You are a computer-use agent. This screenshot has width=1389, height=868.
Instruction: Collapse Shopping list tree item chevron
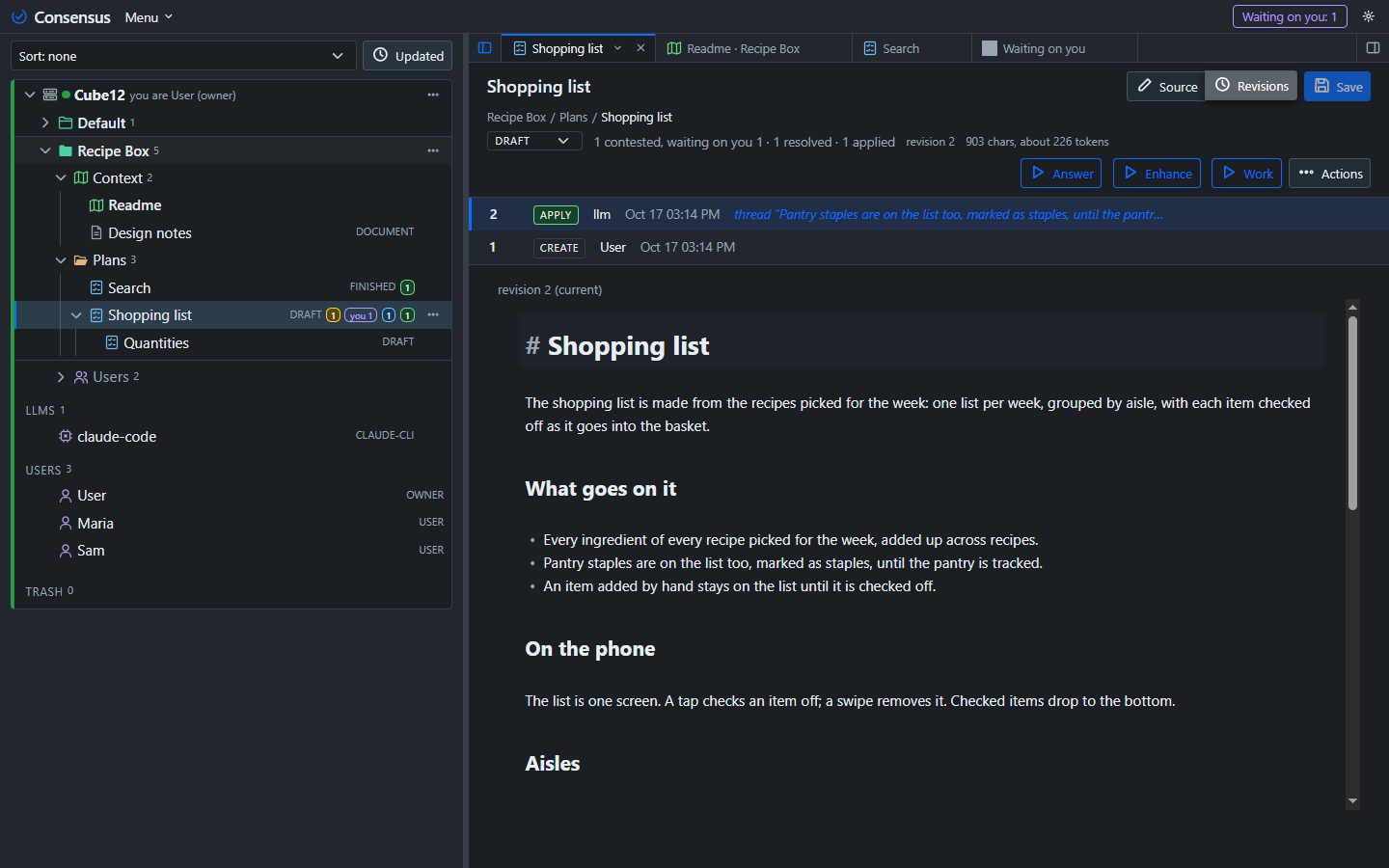coord(76,315)
